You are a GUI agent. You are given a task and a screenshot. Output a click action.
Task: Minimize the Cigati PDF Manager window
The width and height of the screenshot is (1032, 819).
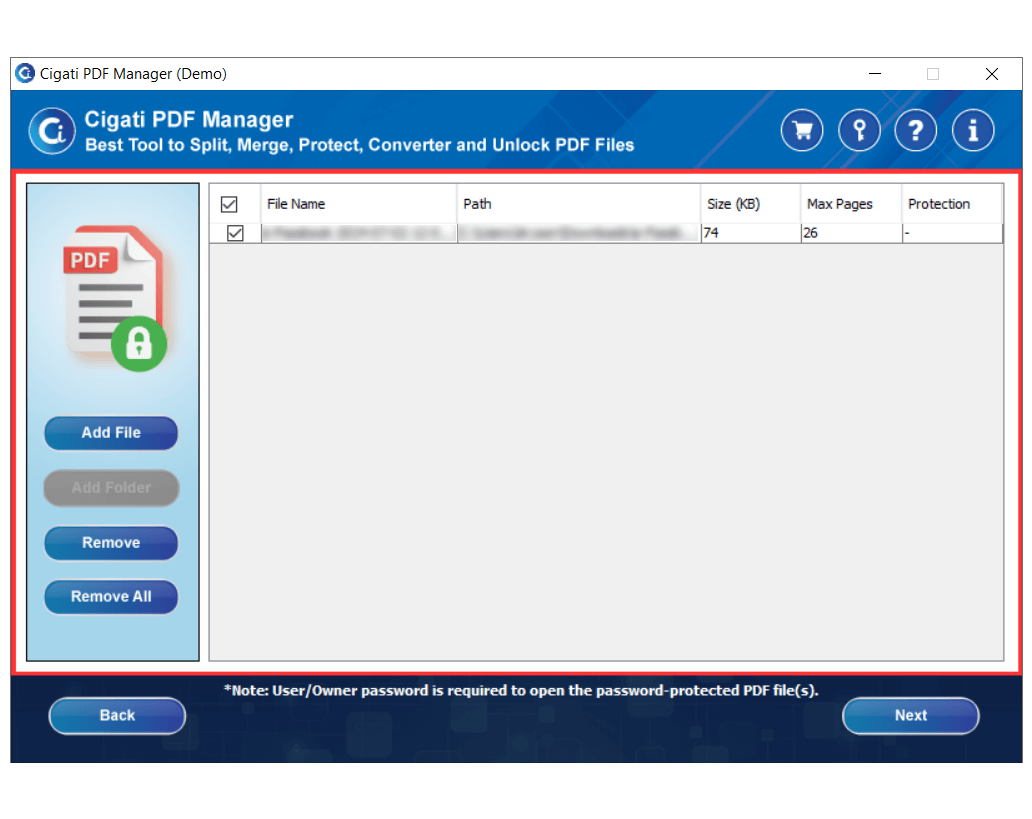tap(875, 74)
